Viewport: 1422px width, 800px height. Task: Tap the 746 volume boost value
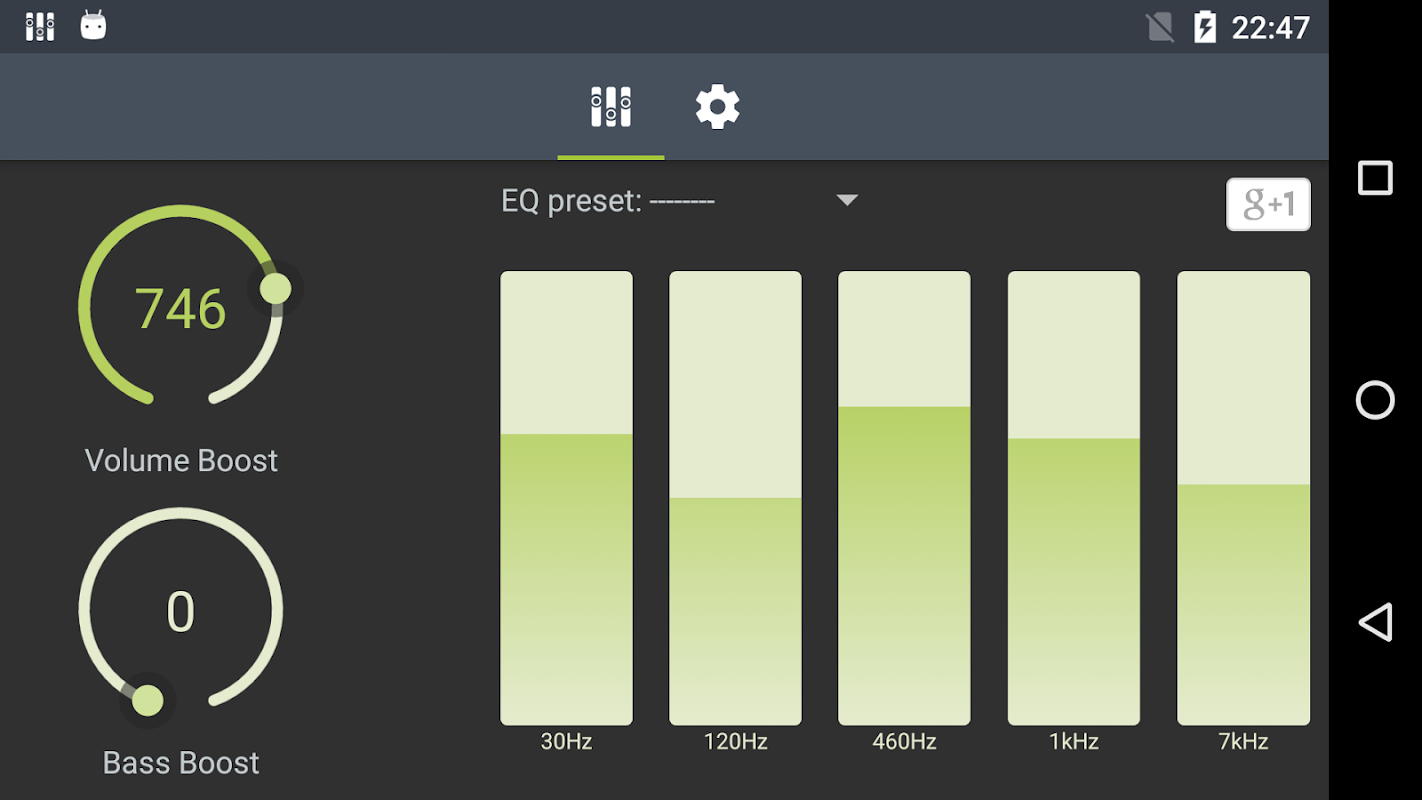pos(181,309)
